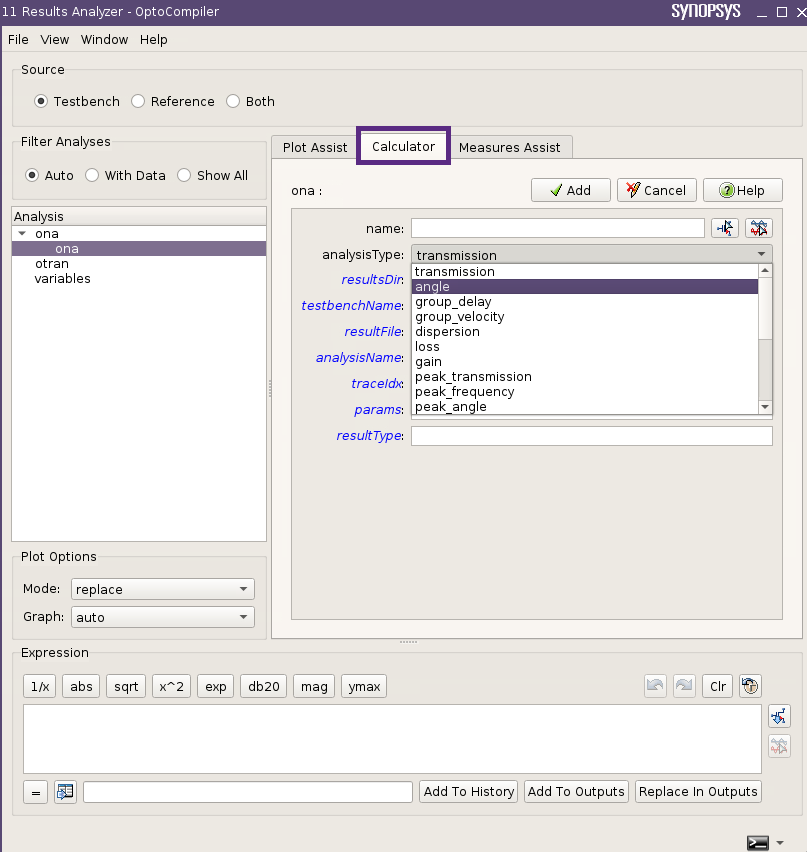Image resolution: width=807 pixels, height=852 pixels.
Task: Apply the x^2 function button
Action: (171, 686)
